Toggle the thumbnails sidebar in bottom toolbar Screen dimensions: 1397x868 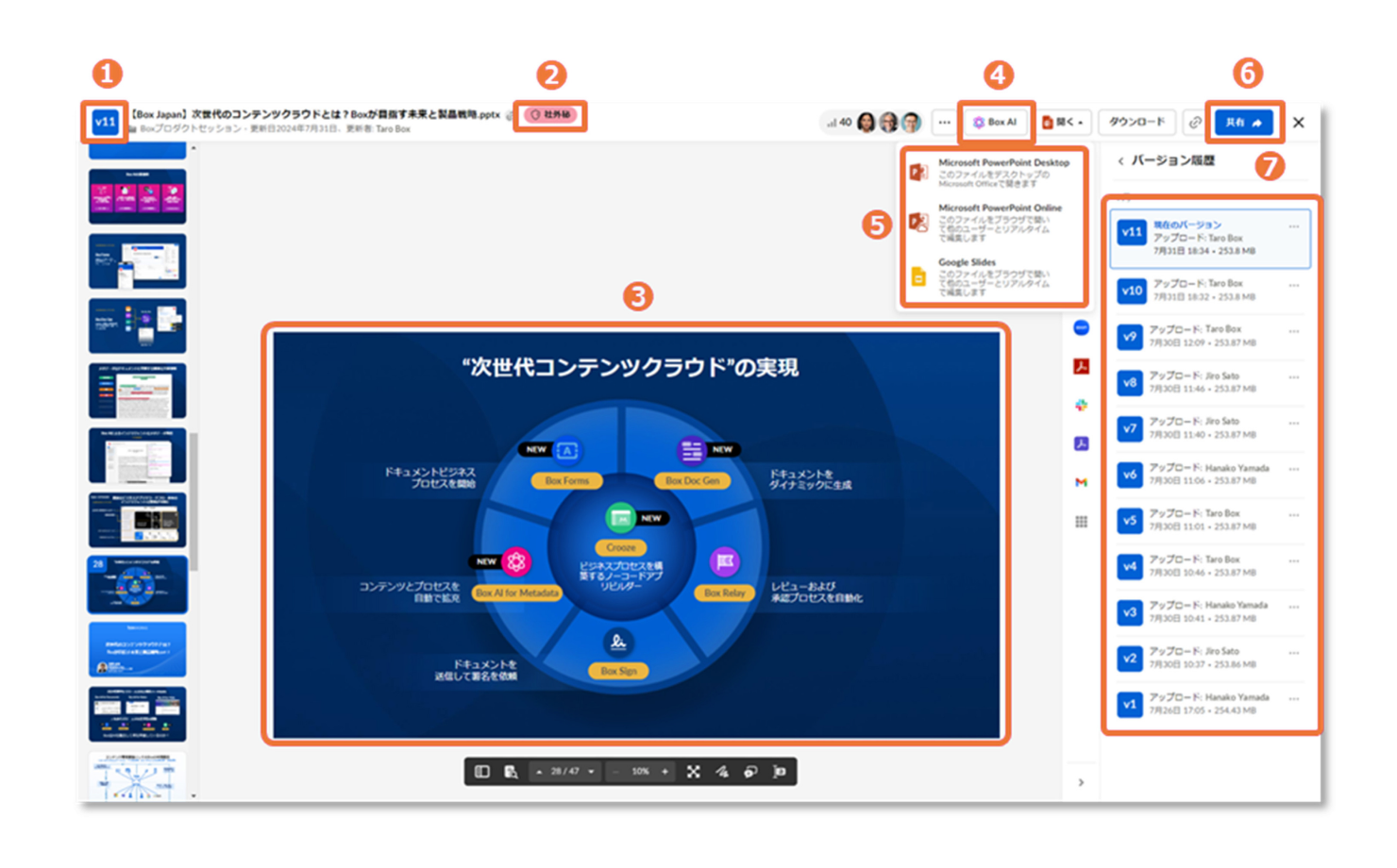pyautogui.click(x=482, y=772)
